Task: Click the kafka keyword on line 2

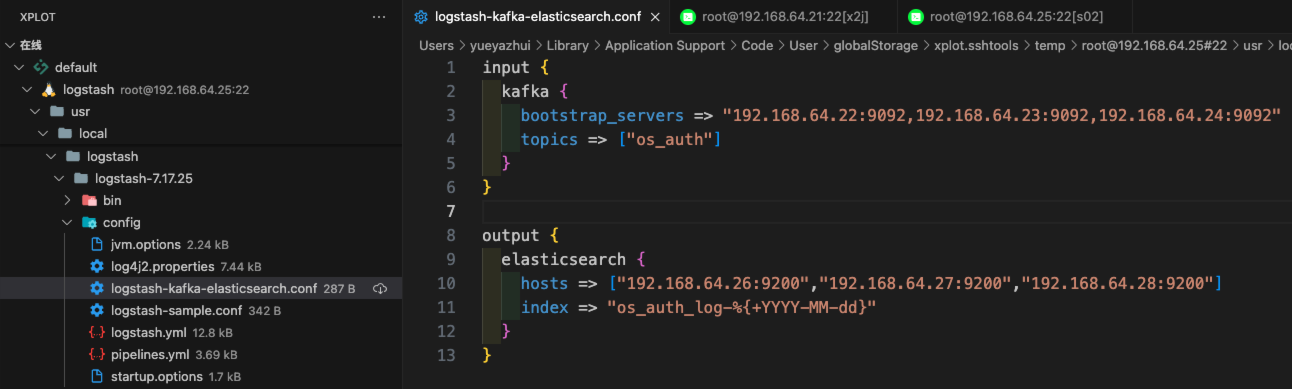Action: [x=525, y=91]
